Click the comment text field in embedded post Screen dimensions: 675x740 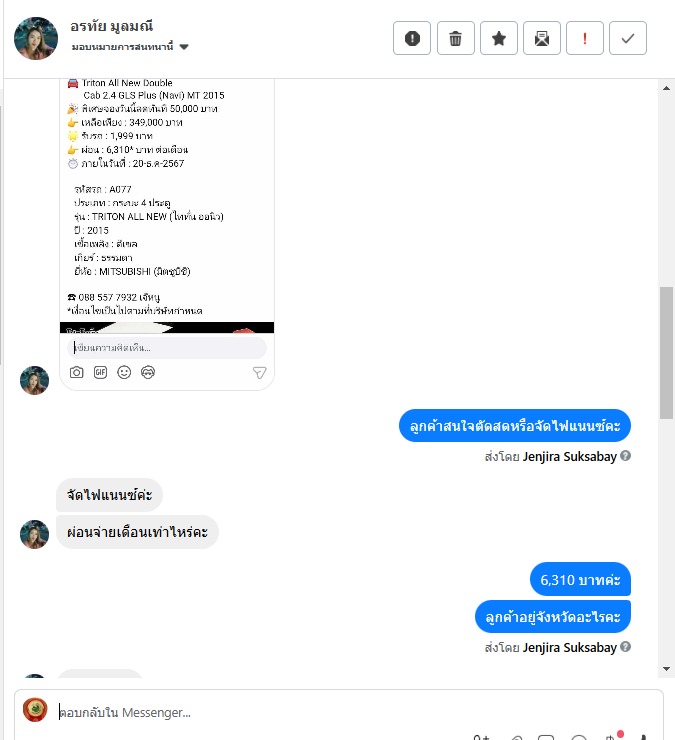point(167,348)
